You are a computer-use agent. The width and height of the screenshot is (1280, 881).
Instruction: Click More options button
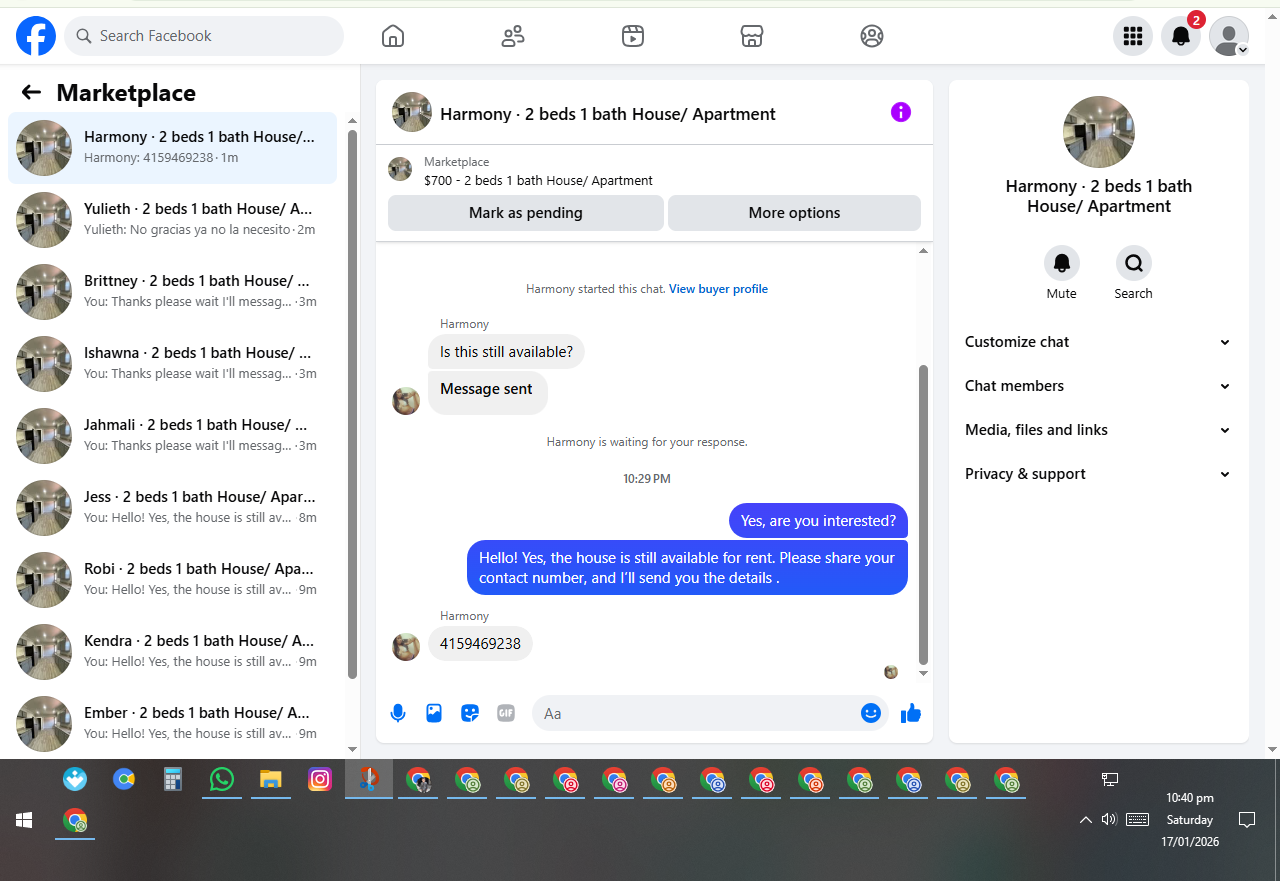[794, 213]
